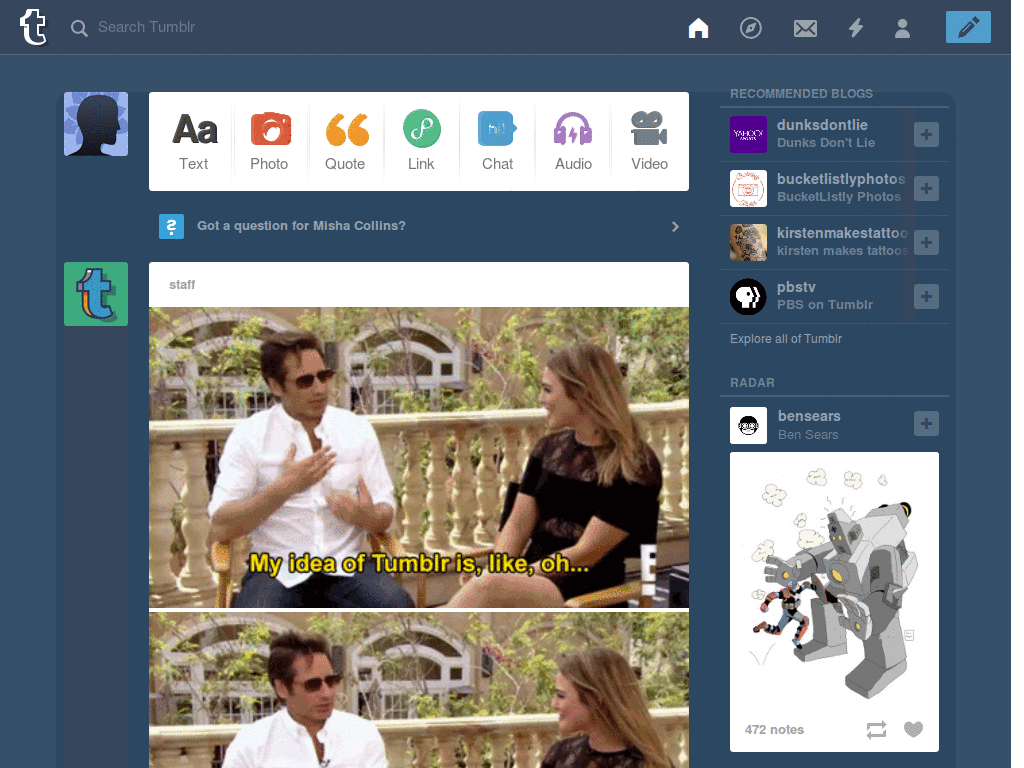Open the Inbox envelope icon
The height and width of the screenshot is (768, 1024).
pos(805,28)
